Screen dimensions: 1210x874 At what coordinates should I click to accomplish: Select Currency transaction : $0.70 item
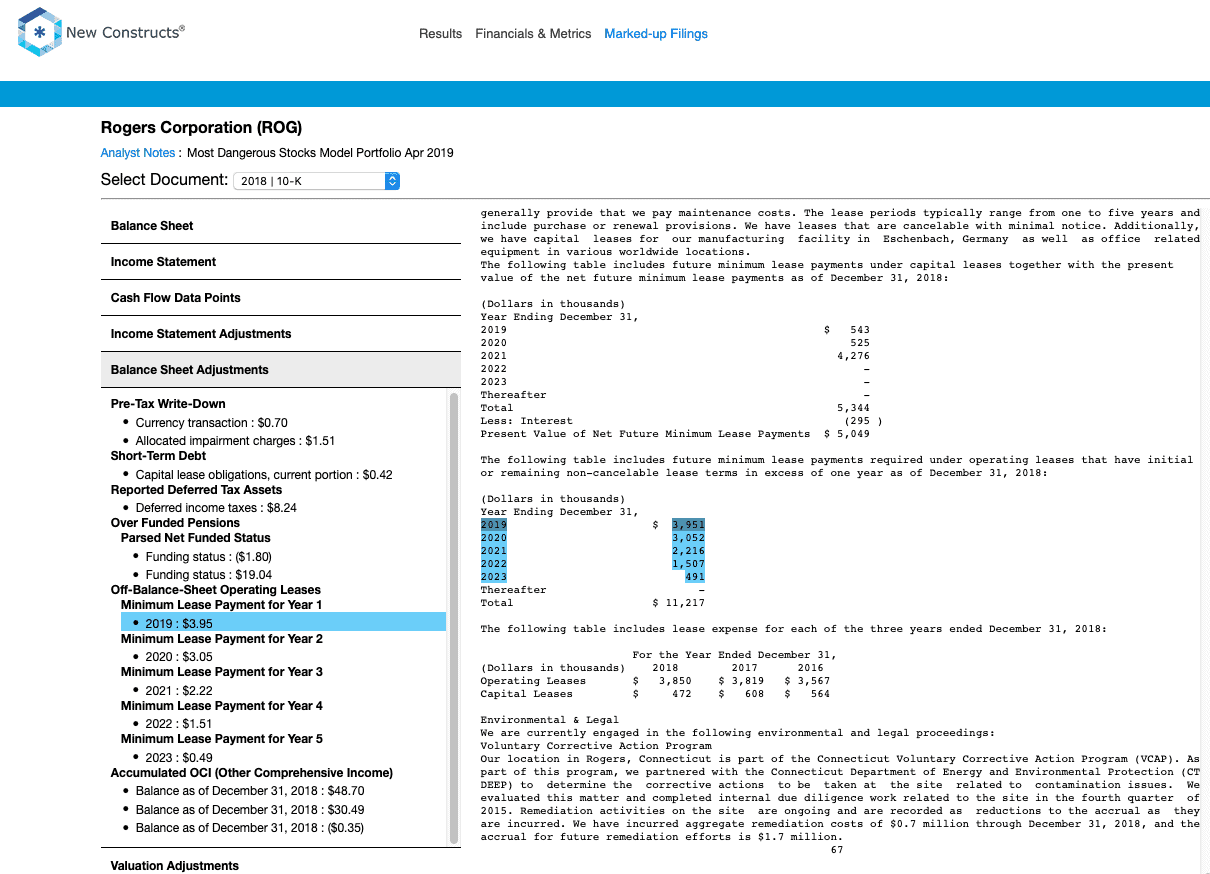click(x=211, y=423)
